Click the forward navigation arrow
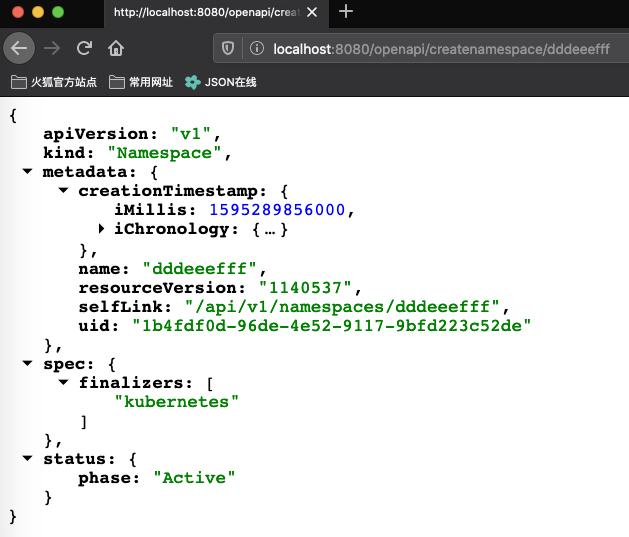The image size is (629, 537). coord(52,48)
